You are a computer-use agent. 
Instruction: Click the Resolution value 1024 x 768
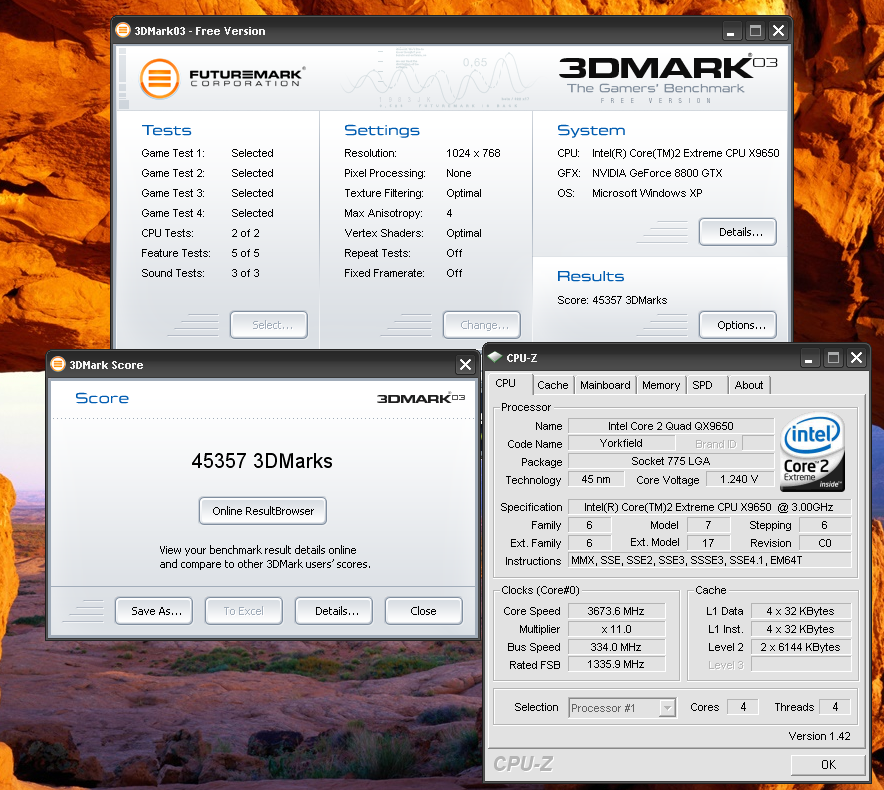click(x=473, y=153)
